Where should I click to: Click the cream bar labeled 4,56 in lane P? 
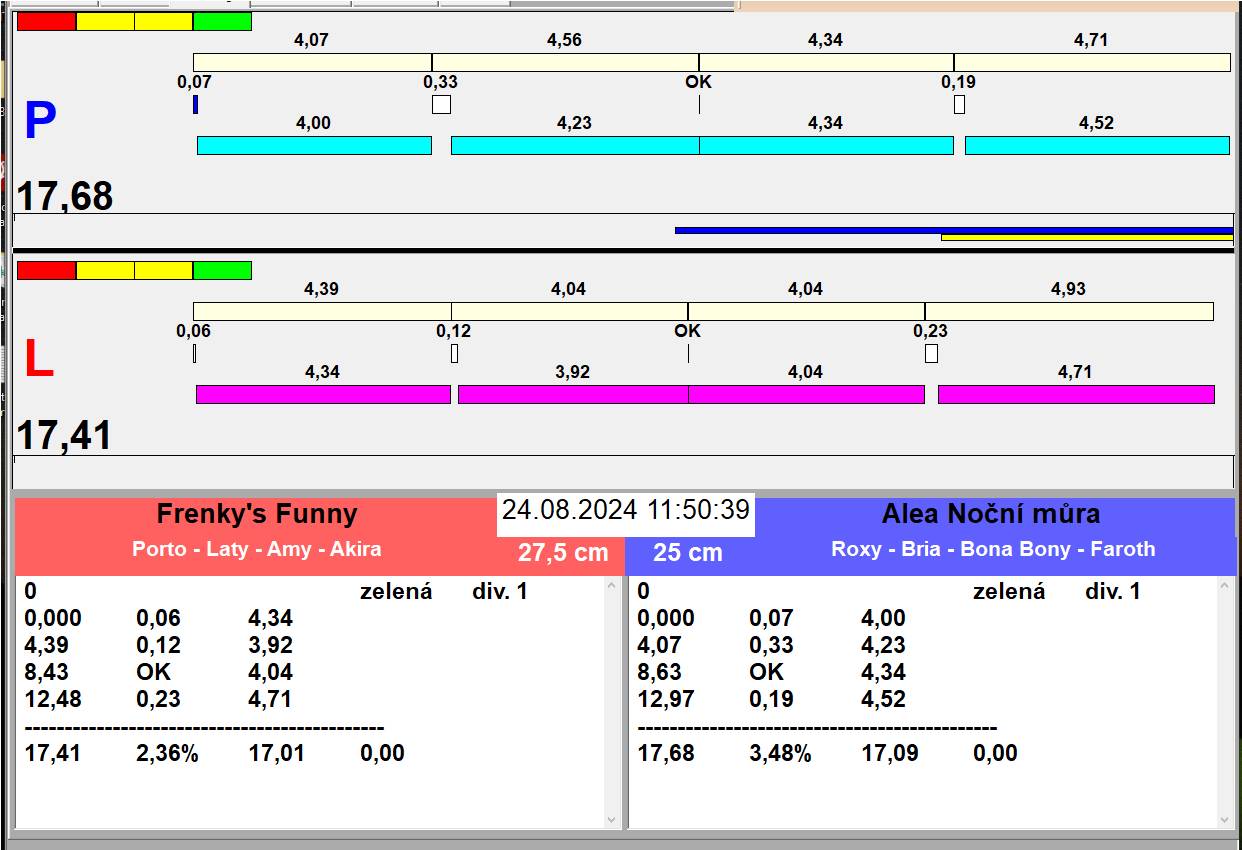click(x=565, y=62)
